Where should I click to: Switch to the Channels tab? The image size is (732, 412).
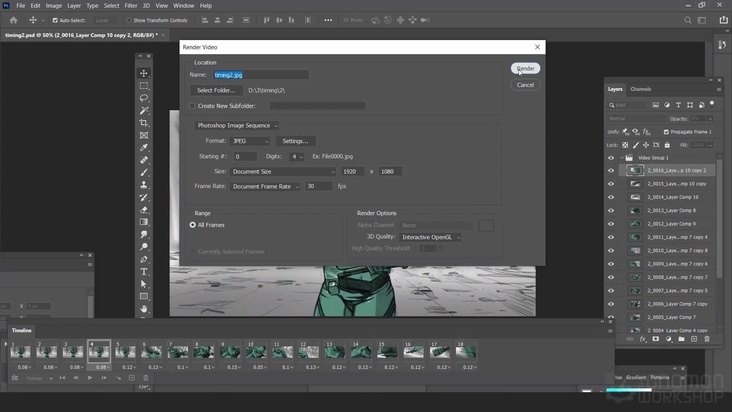640,89
